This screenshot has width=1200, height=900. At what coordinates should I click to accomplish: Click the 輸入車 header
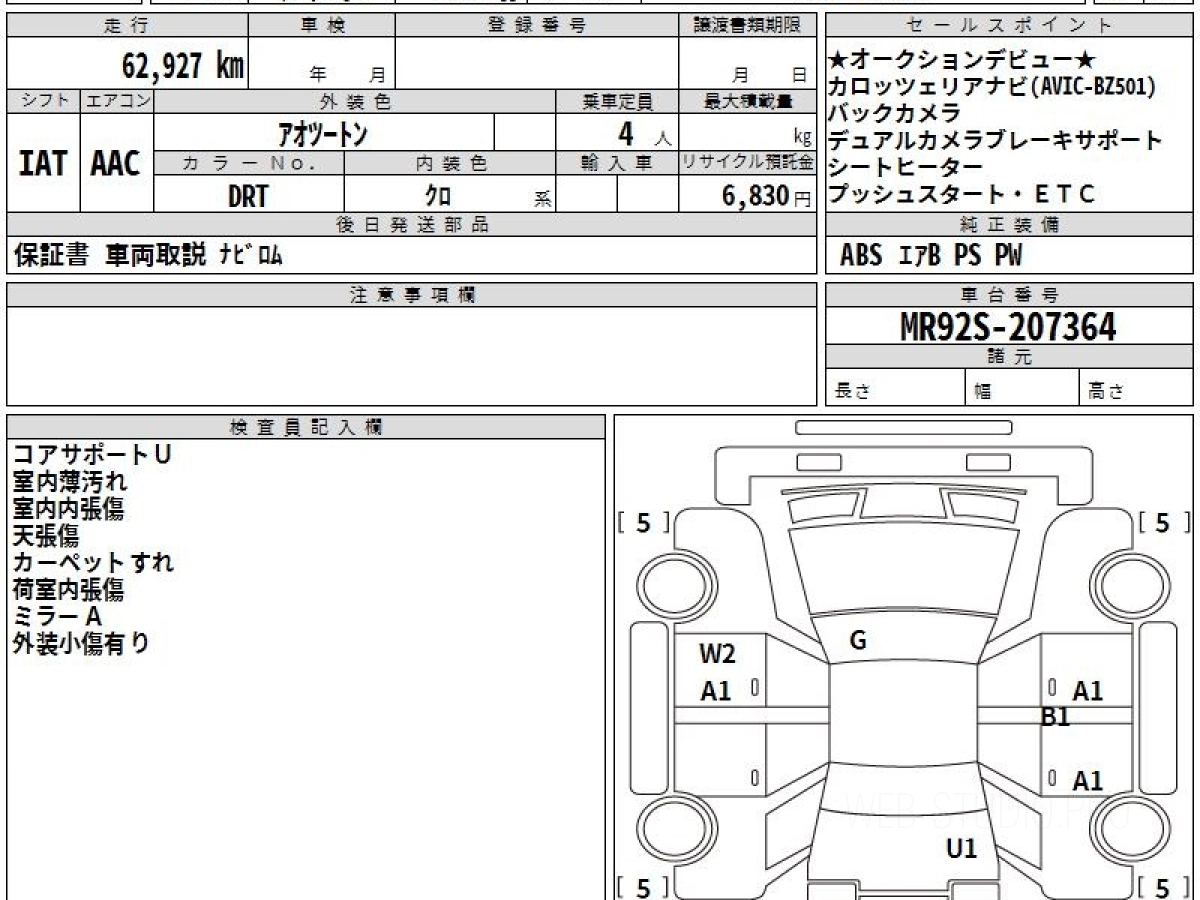click(617, 163)
